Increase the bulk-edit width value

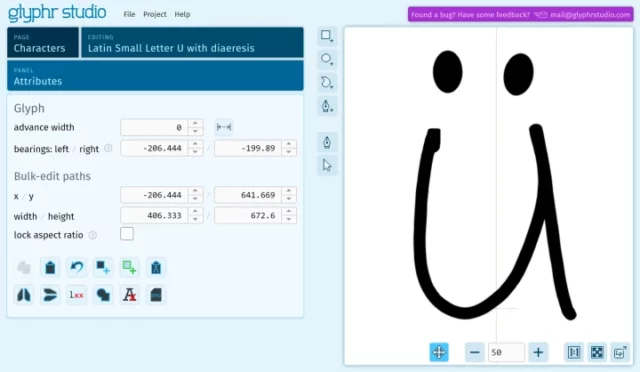point(196,211)
